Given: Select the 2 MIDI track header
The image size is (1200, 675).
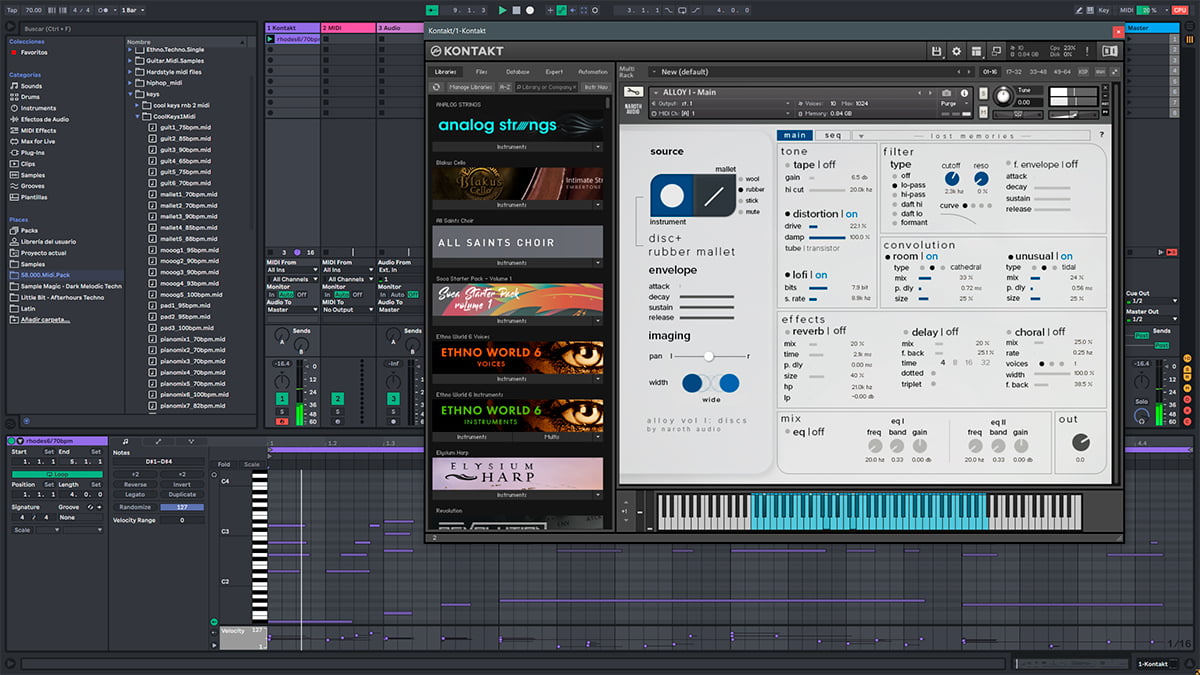Looking at the screenshot, I should point(348,27).
